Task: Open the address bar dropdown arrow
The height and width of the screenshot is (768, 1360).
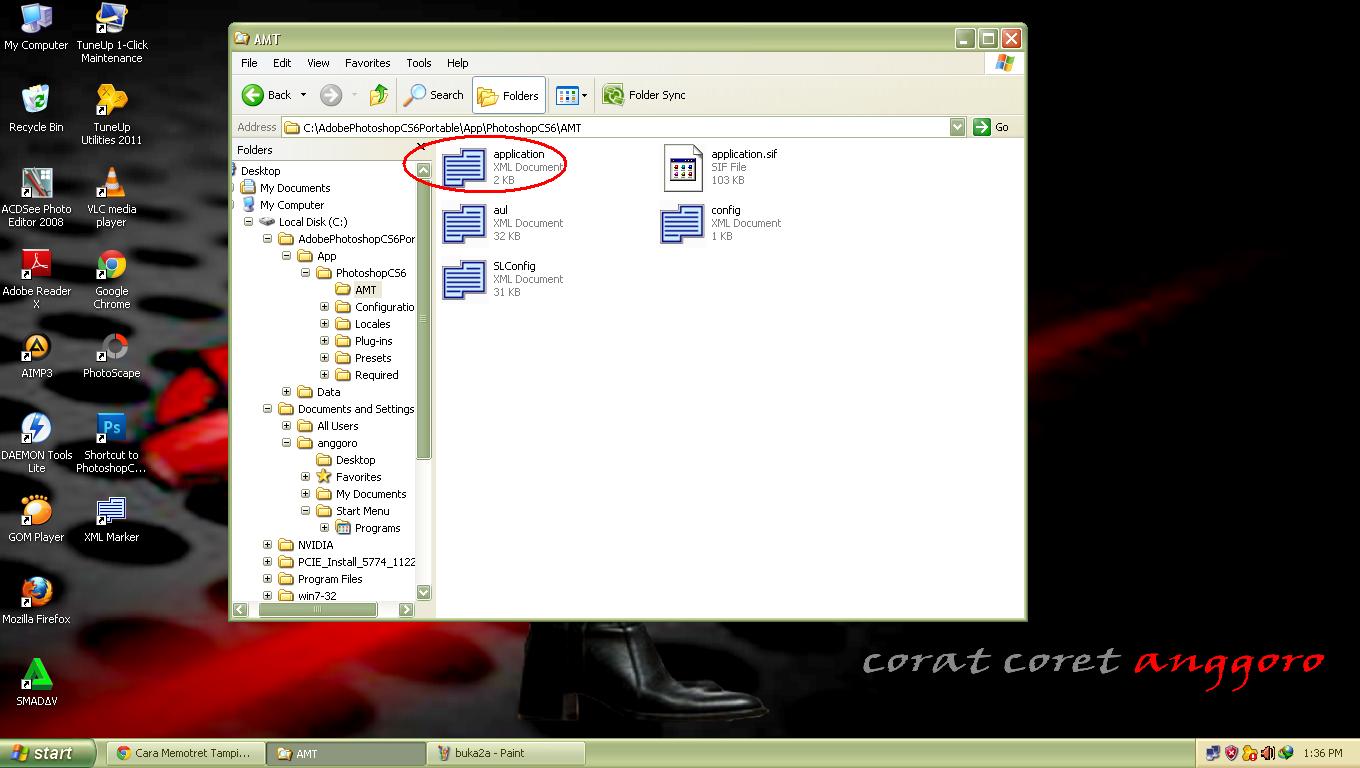Action: click(x=957, y=127)
